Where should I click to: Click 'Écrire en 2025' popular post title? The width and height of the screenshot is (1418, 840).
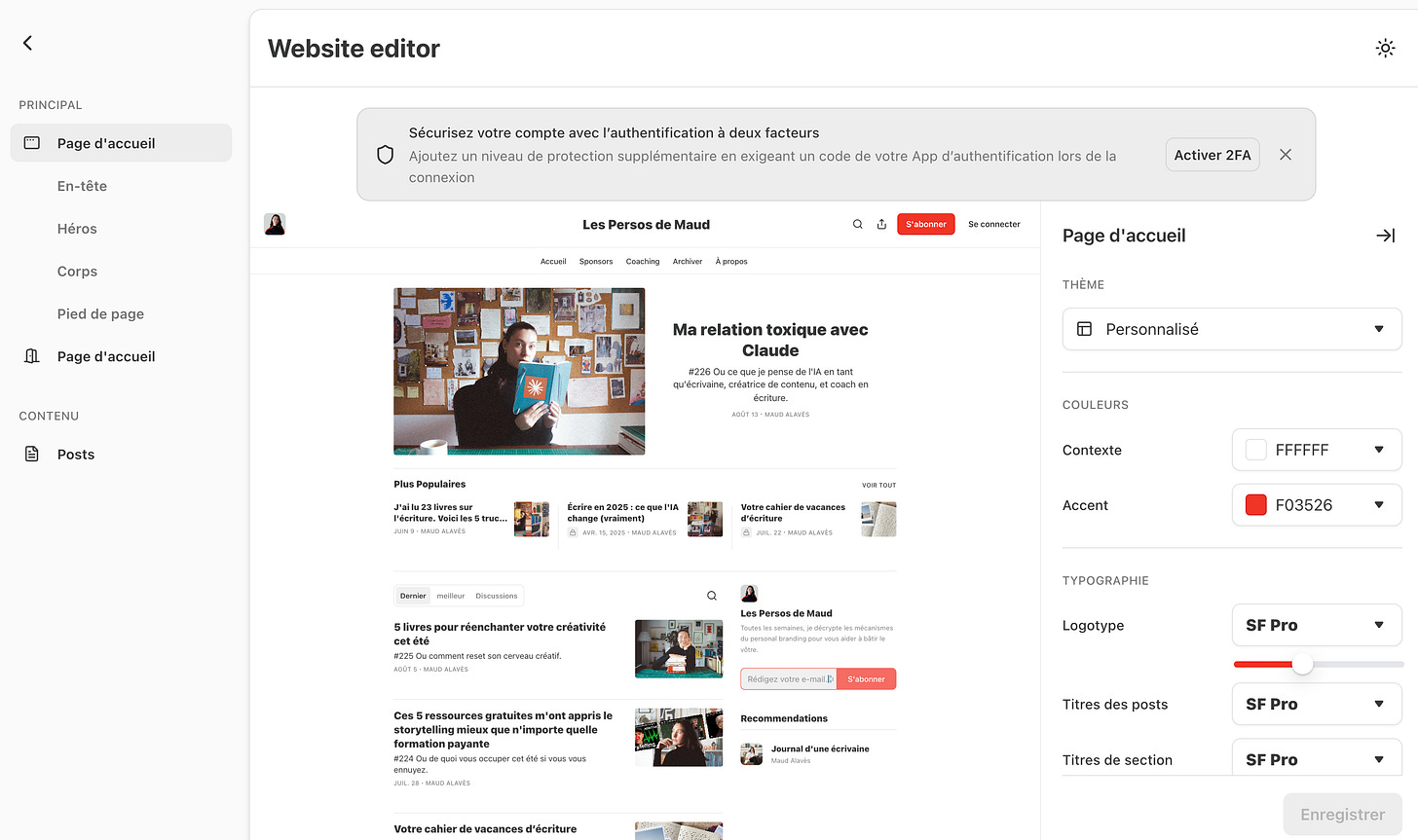(623, 512)
